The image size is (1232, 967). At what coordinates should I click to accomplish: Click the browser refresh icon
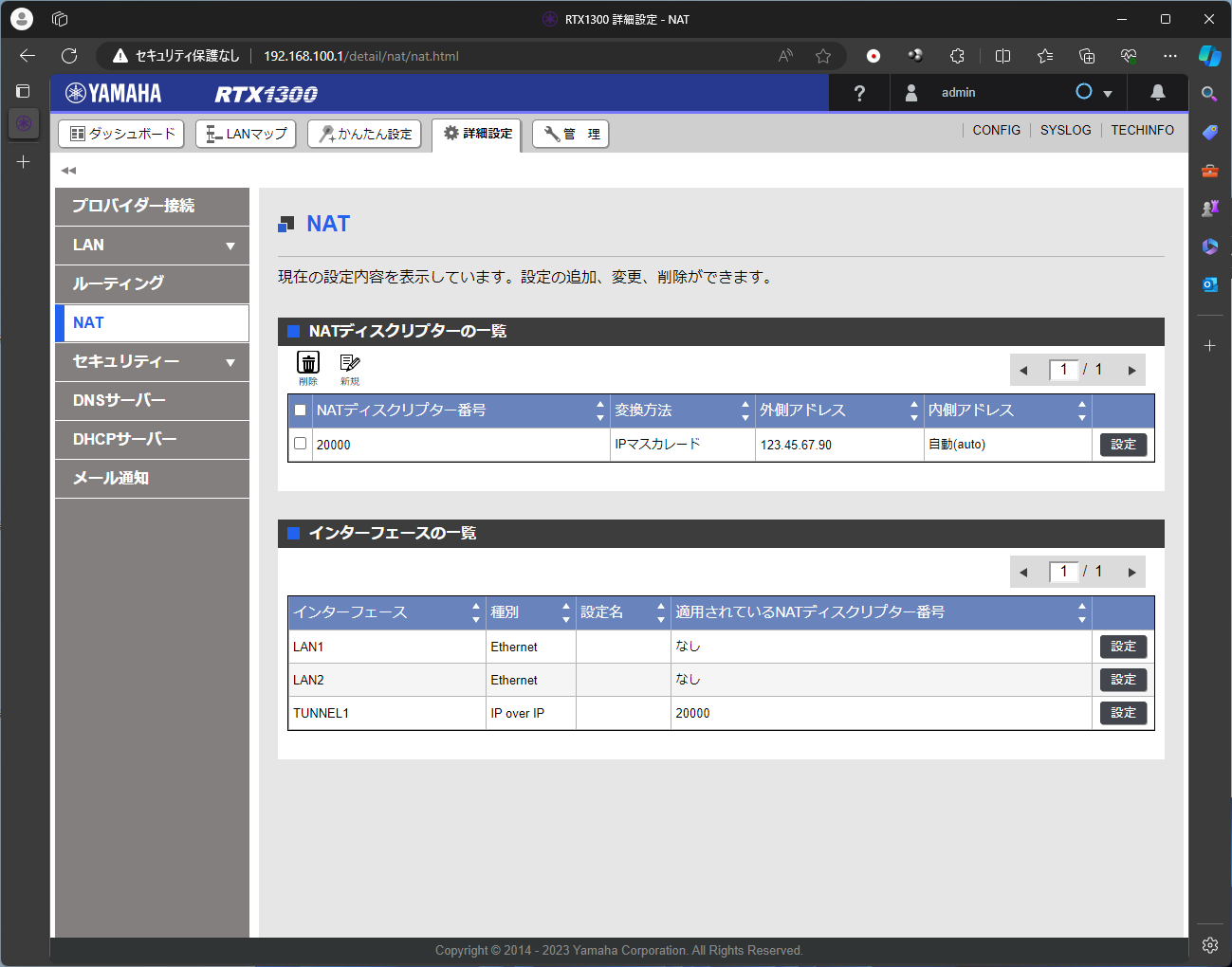pyautogui.click(x=69, y=56)
